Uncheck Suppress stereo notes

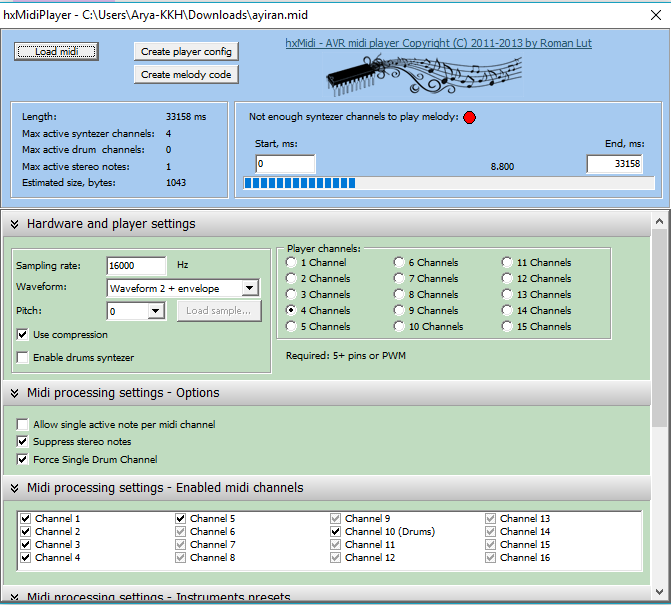click(23, 442)
